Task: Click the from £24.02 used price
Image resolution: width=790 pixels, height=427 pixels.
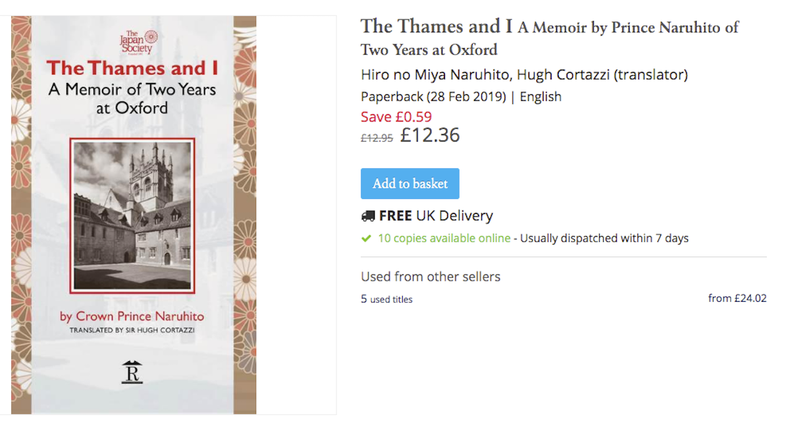Action: 736,298
